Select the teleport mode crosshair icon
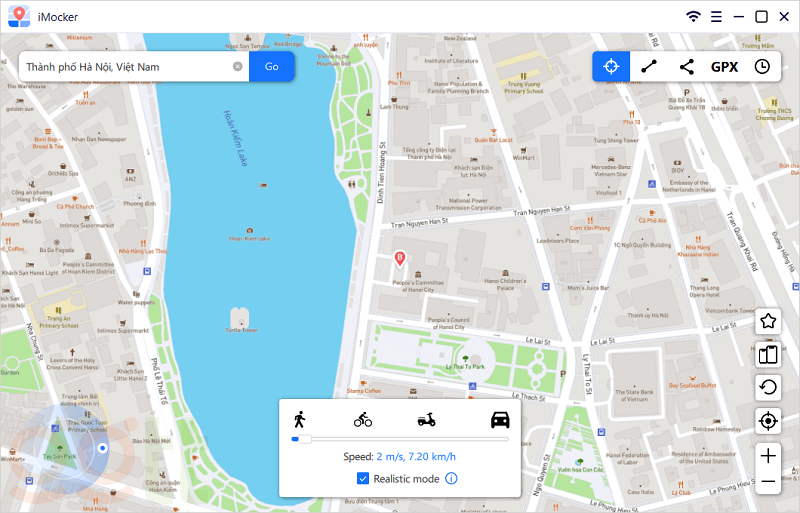The height and width of the screenshot is (513, 800). point(611,67)
